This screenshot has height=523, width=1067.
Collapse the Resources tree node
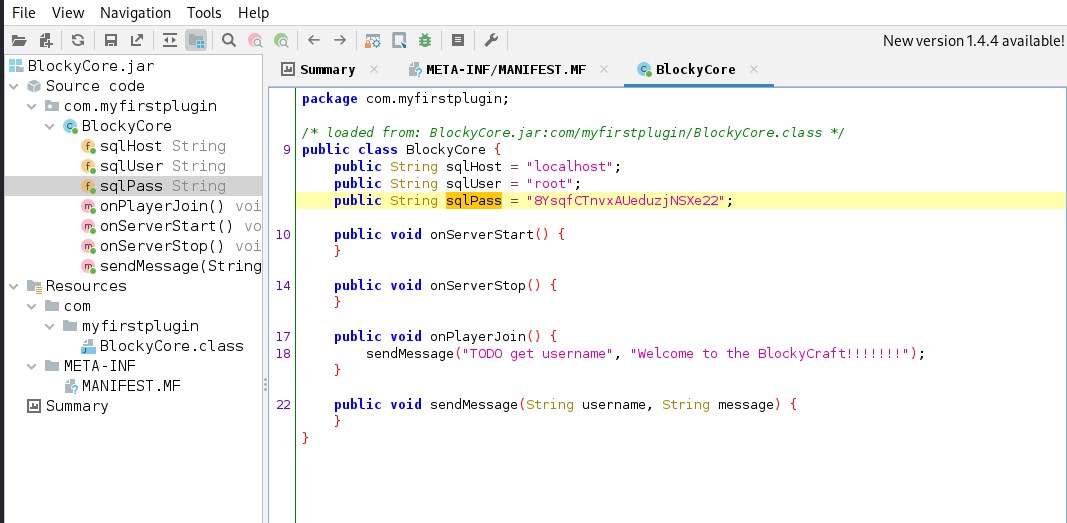tap(14, 286)
